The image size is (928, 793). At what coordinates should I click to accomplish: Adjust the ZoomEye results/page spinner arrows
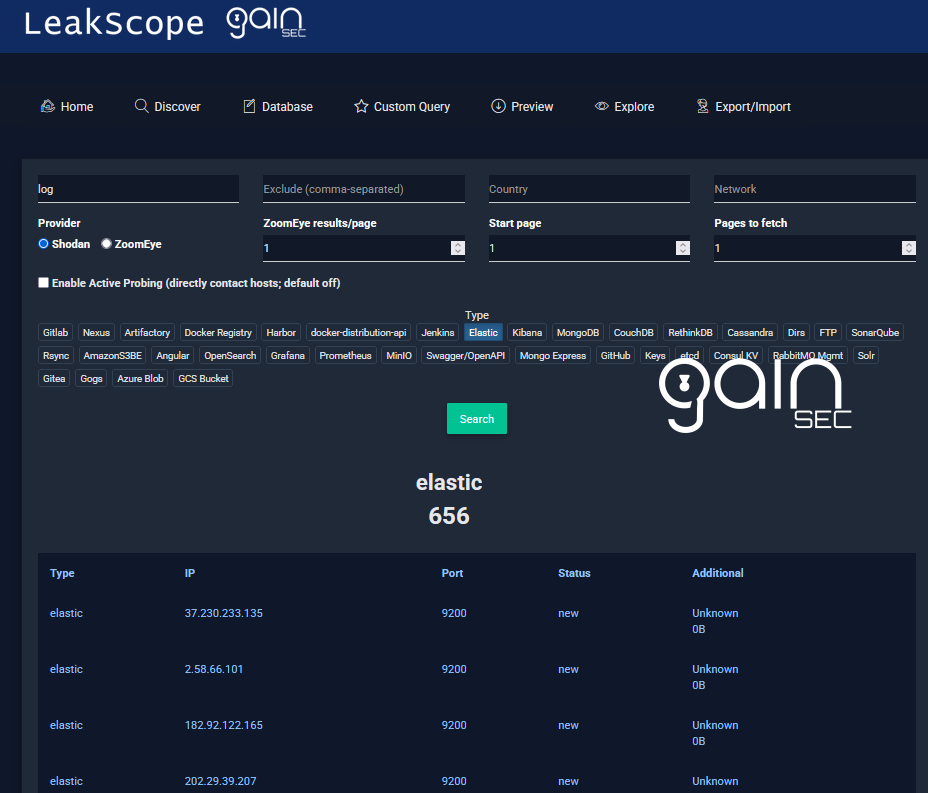(457, 248)
